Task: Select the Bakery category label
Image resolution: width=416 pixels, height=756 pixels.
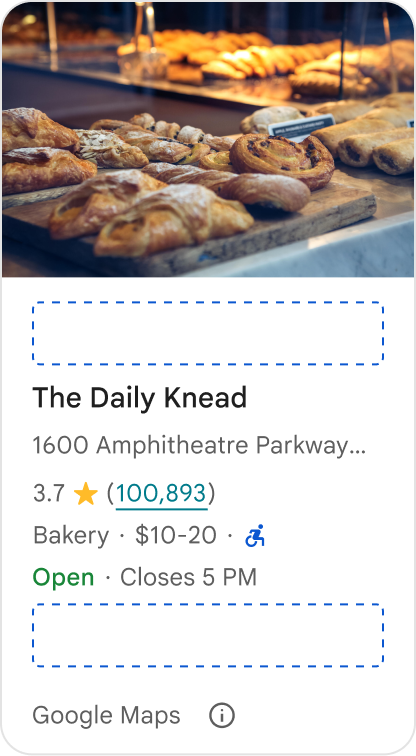Action: pyautogui.click(x=71, y=536)
